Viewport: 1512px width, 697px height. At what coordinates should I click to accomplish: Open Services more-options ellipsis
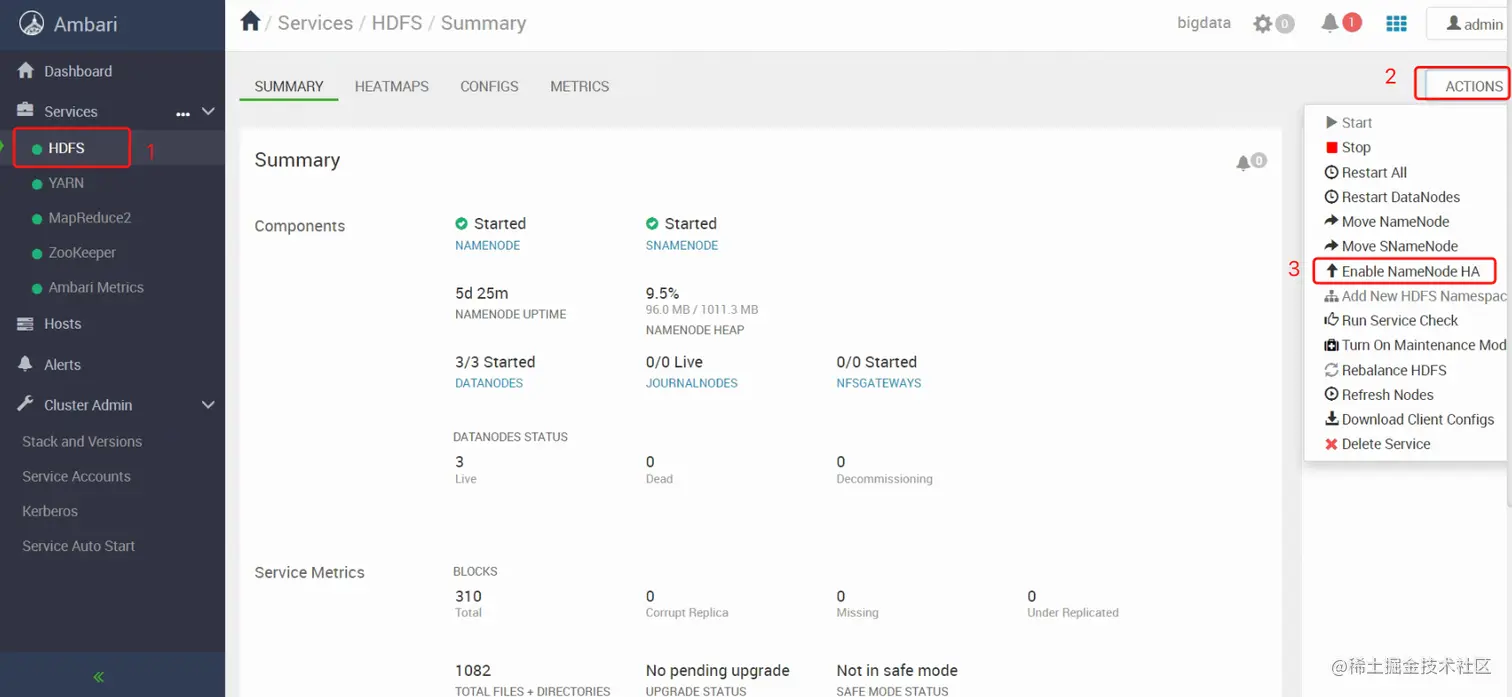[x=183, y=114]
